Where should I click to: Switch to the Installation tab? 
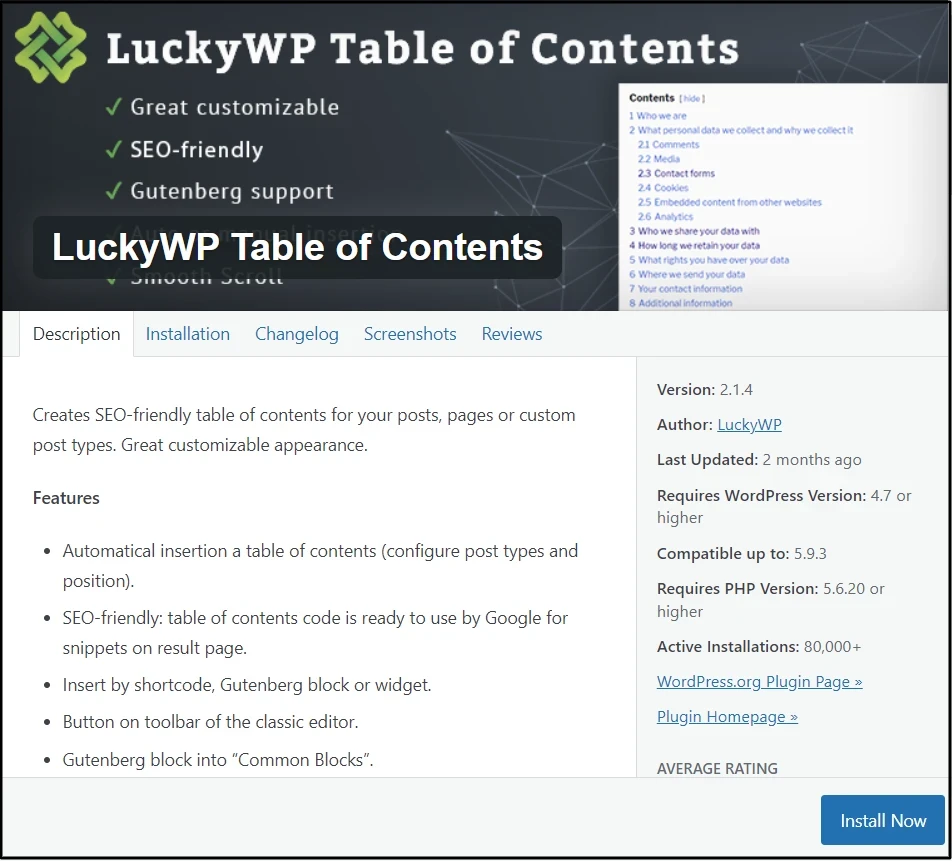187,334
